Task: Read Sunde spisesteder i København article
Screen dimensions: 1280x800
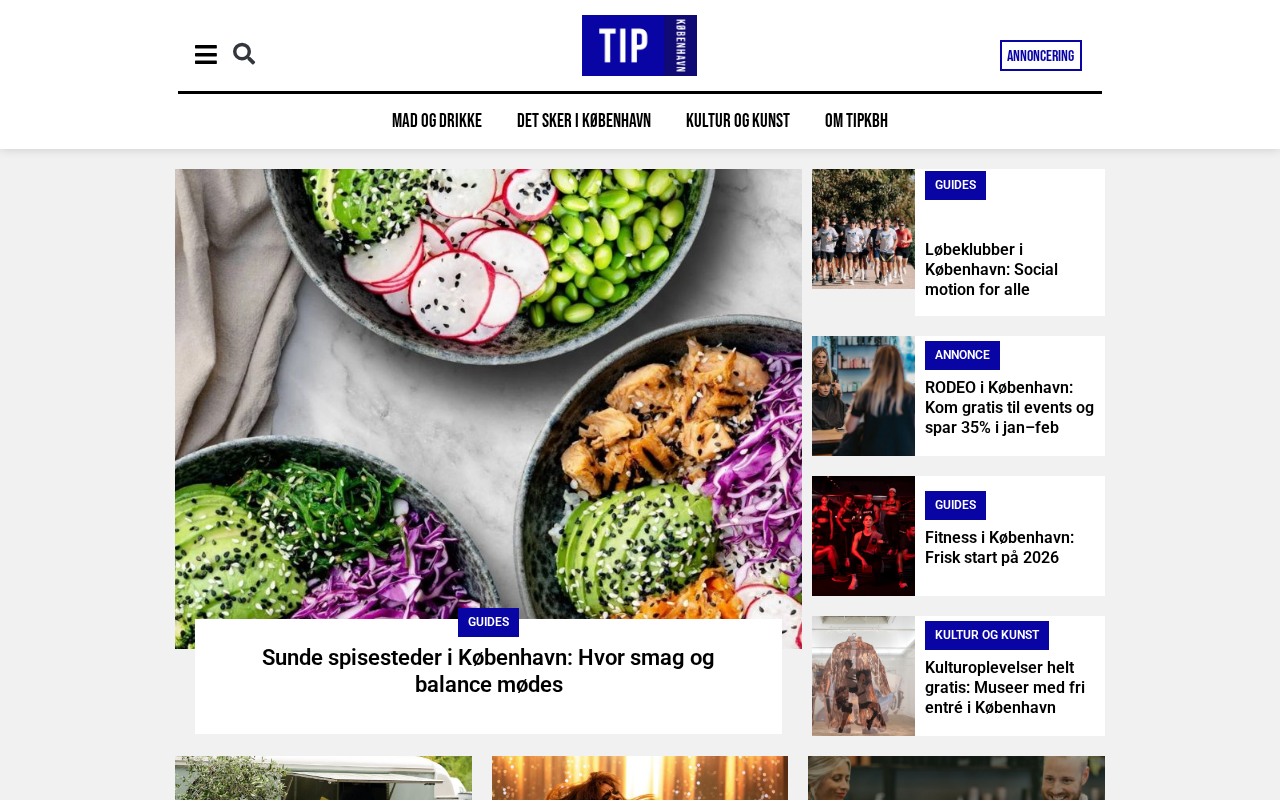Action: pos(488,671)
